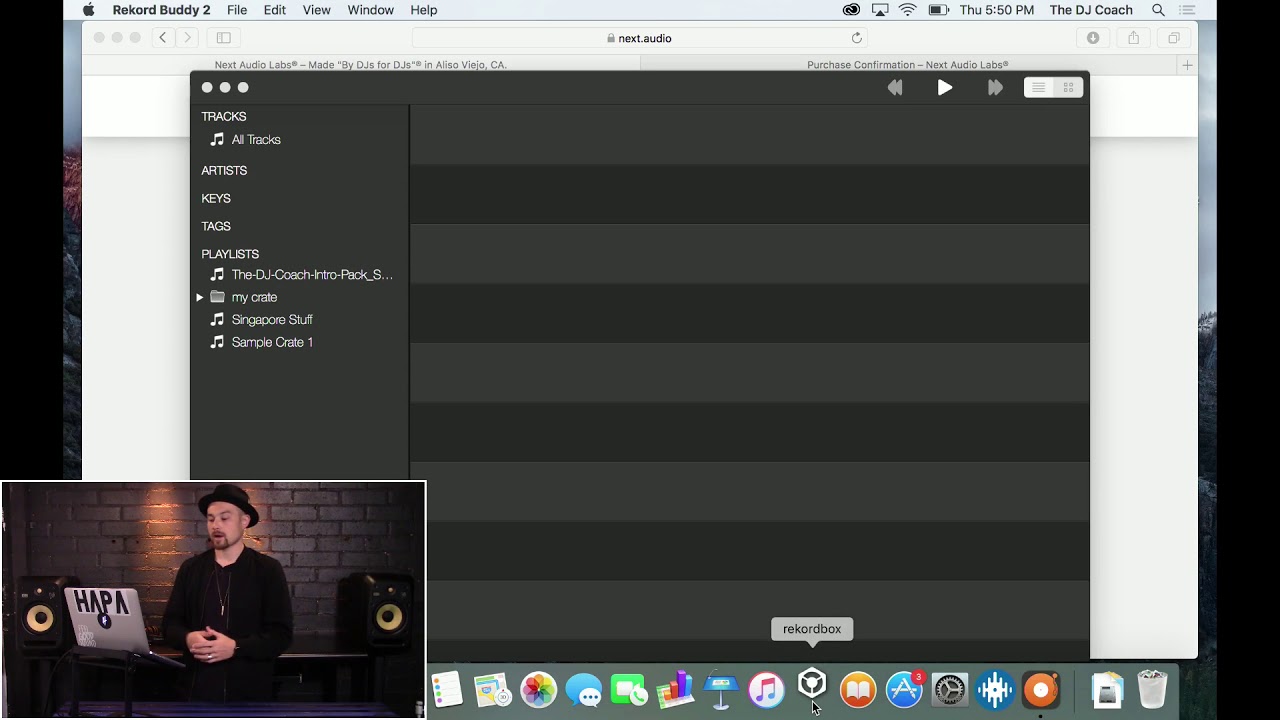Open Spotlight search magnifier icon
The height and width of the screenshot is (720, 1280).
click(x=1158, y=10)
